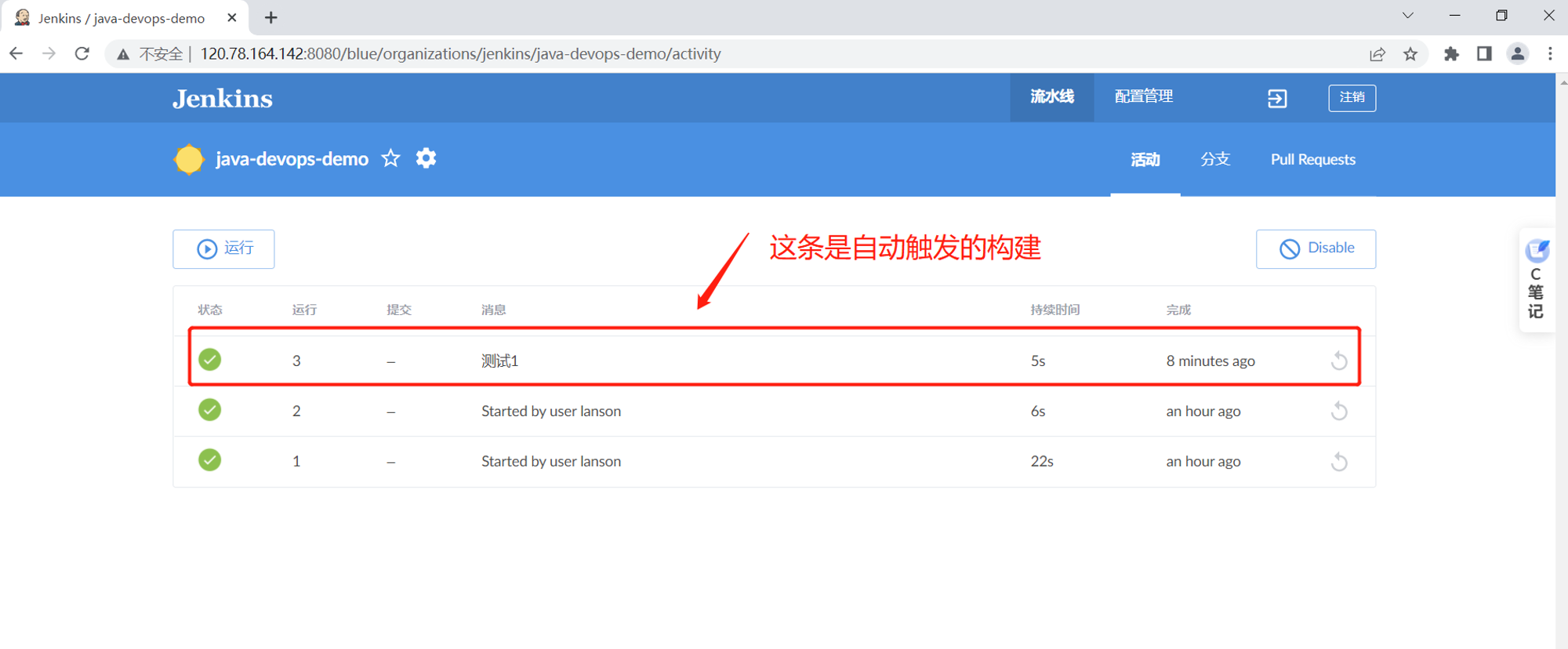Click the 8 minutes ago cell
Viewport: 1568px width, 649px height.
(1210, 361)
